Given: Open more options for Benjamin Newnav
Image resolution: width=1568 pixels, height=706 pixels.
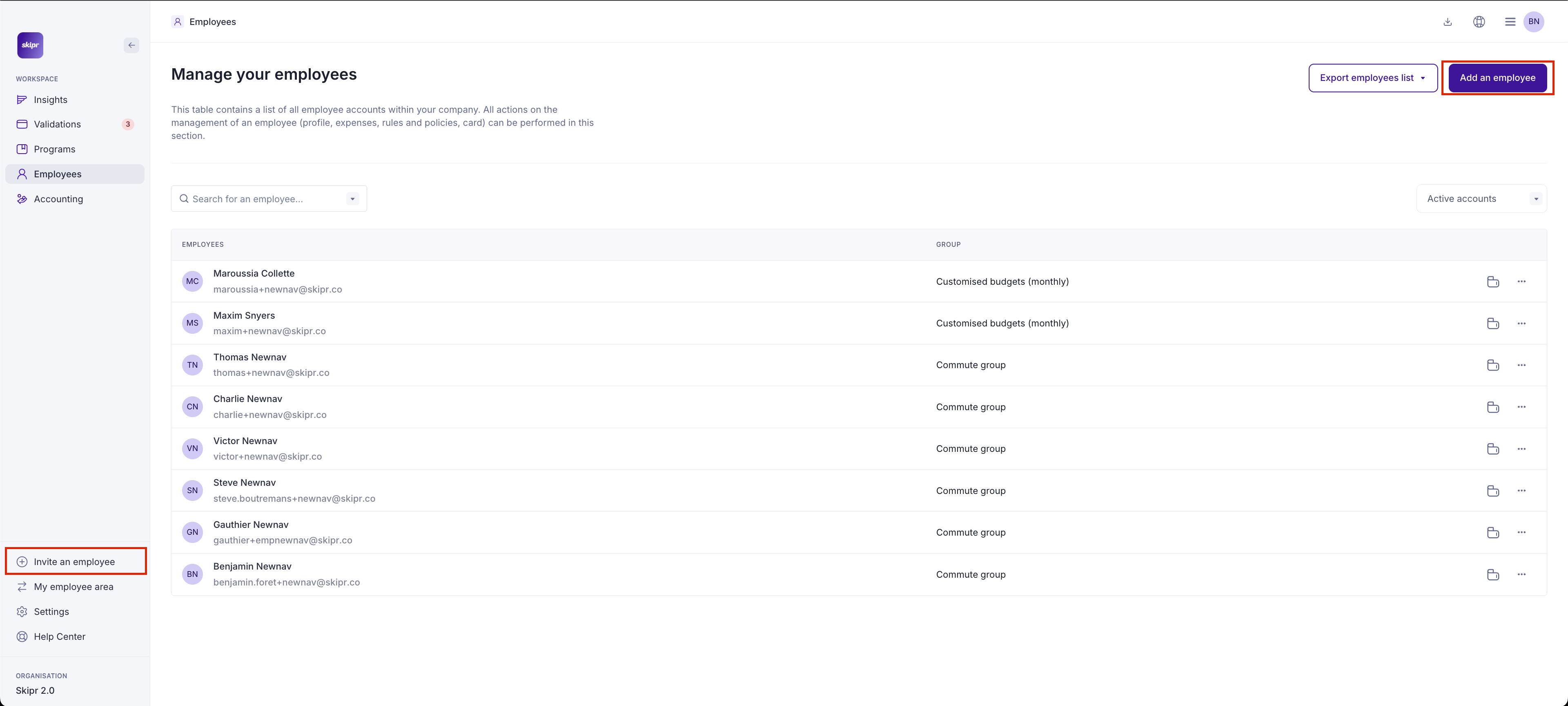Looking at the screenshot, I should pos(1521,574).
